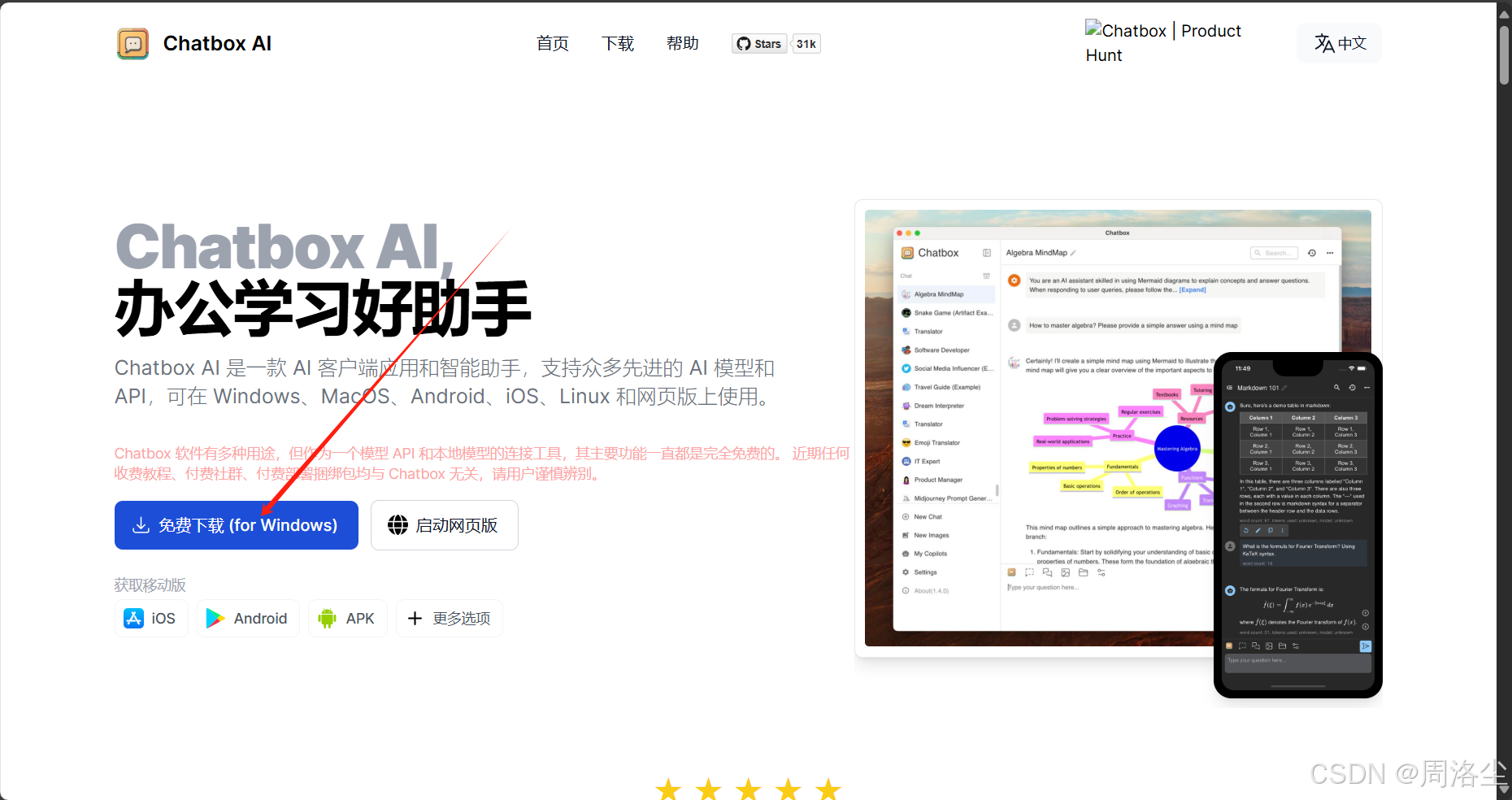Screen dimensions: 1512x800
Task: Click the globe icon in 启动网页版
Action: click(x=398, y=525)
